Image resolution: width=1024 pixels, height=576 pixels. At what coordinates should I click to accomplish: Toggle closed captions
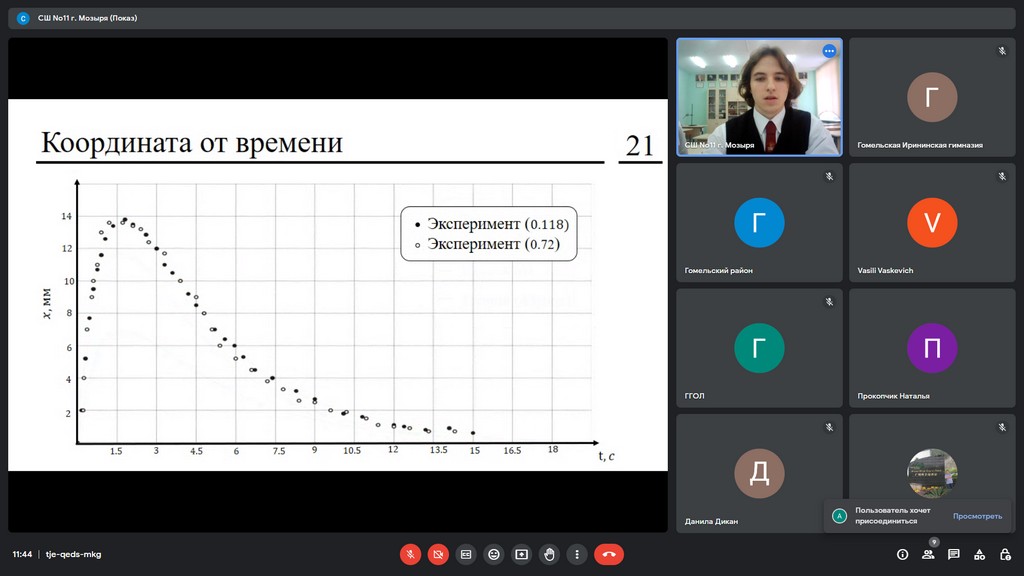[466, 554]
